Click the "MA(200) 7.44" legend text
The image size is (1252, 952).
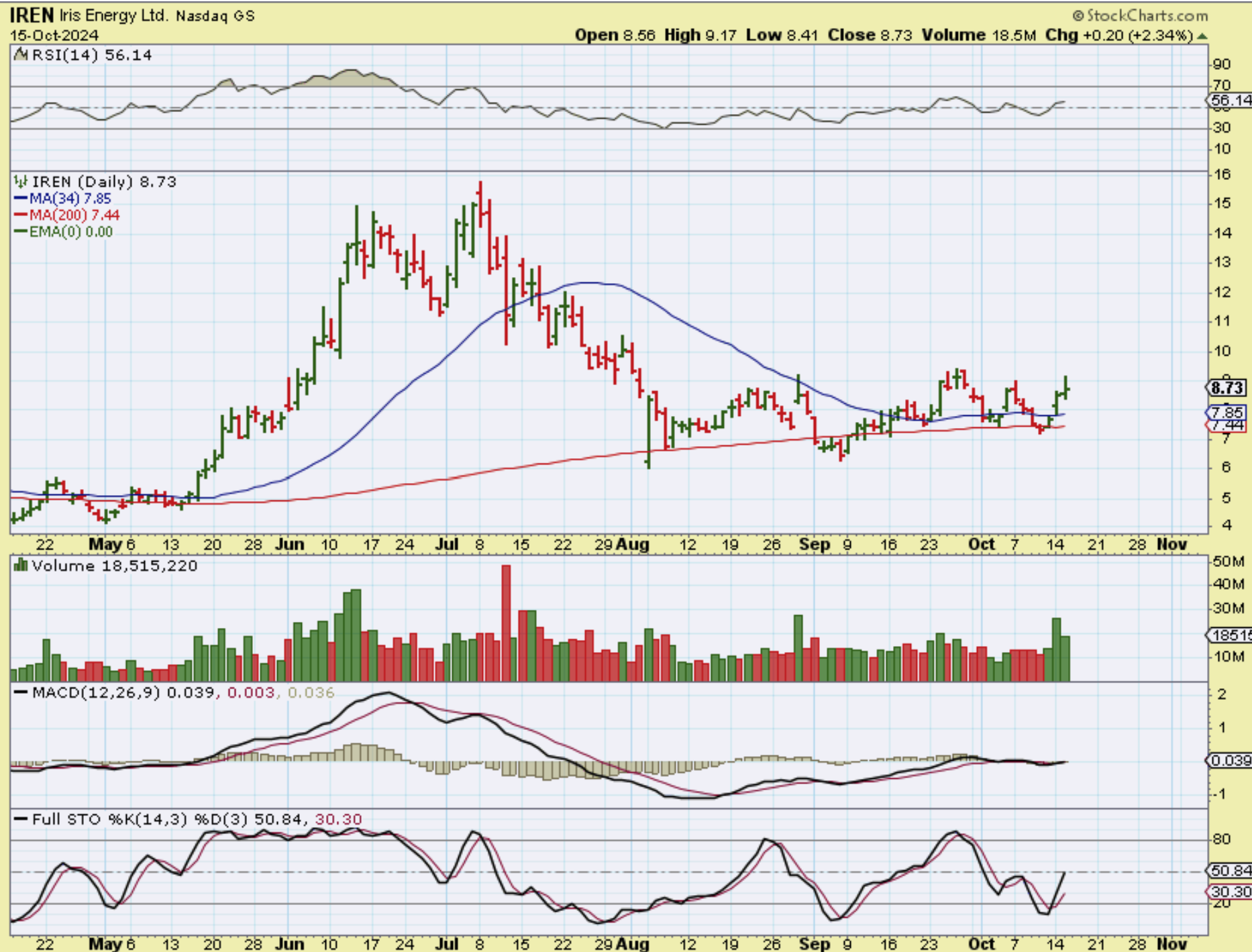[74, 215]
